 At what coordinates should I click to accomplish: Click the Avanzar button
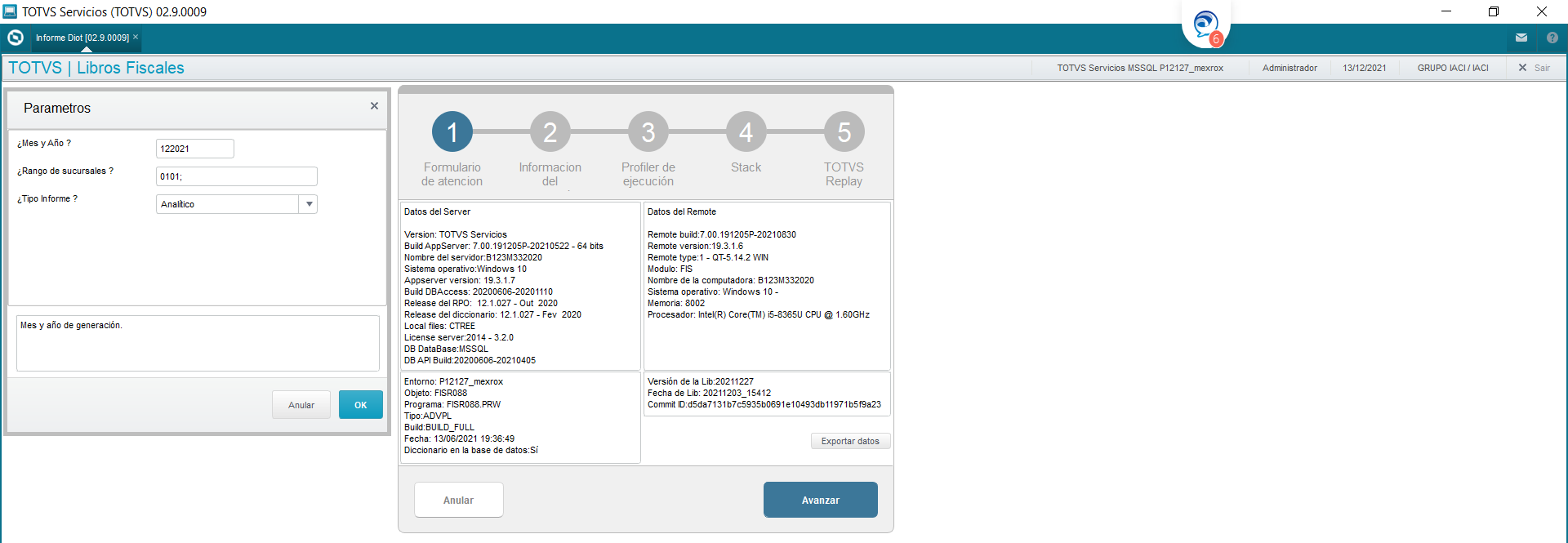(x=821, y=500)
